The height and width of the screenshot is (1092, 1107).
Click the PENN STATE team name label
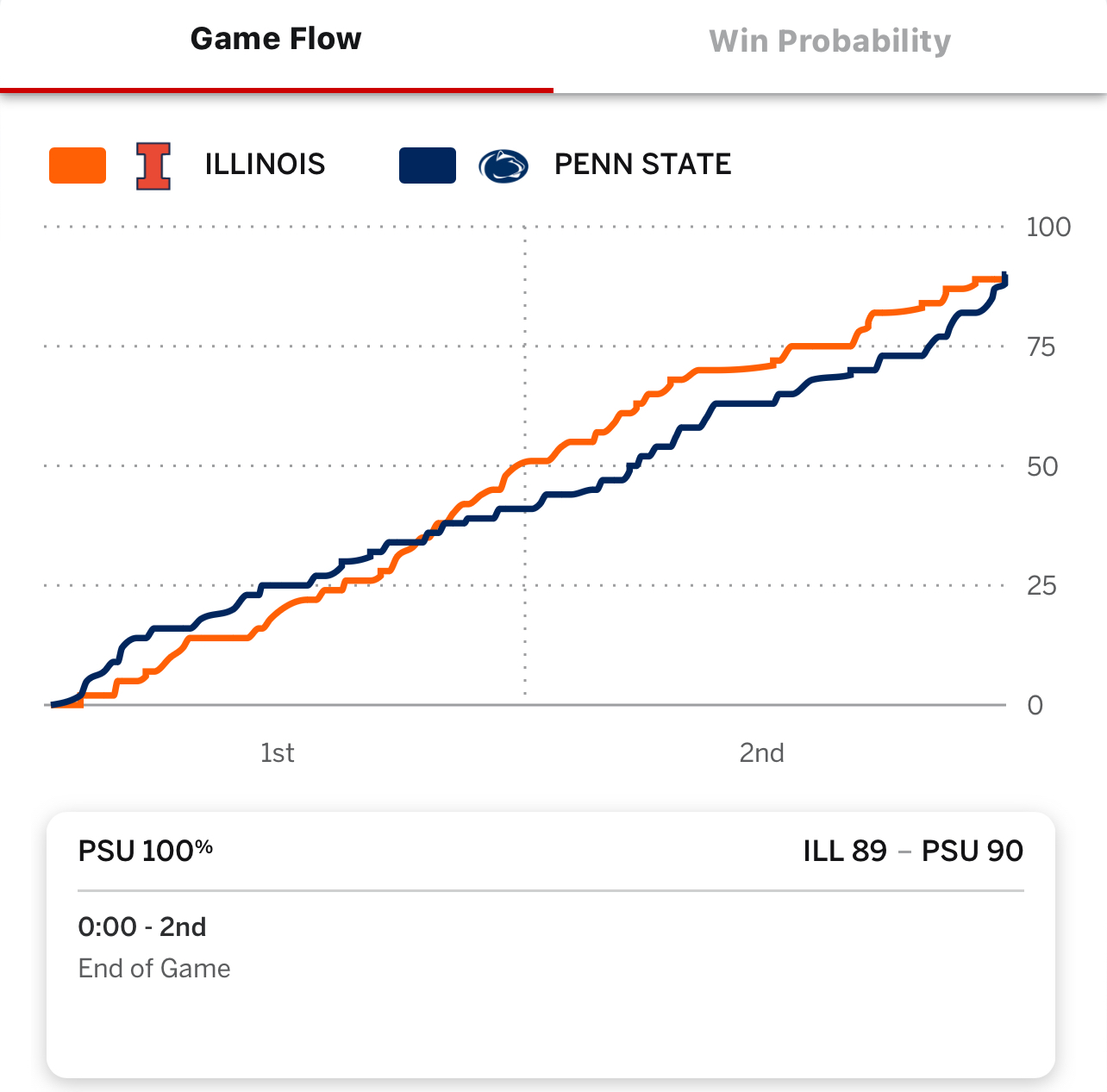tap(642, 164)
